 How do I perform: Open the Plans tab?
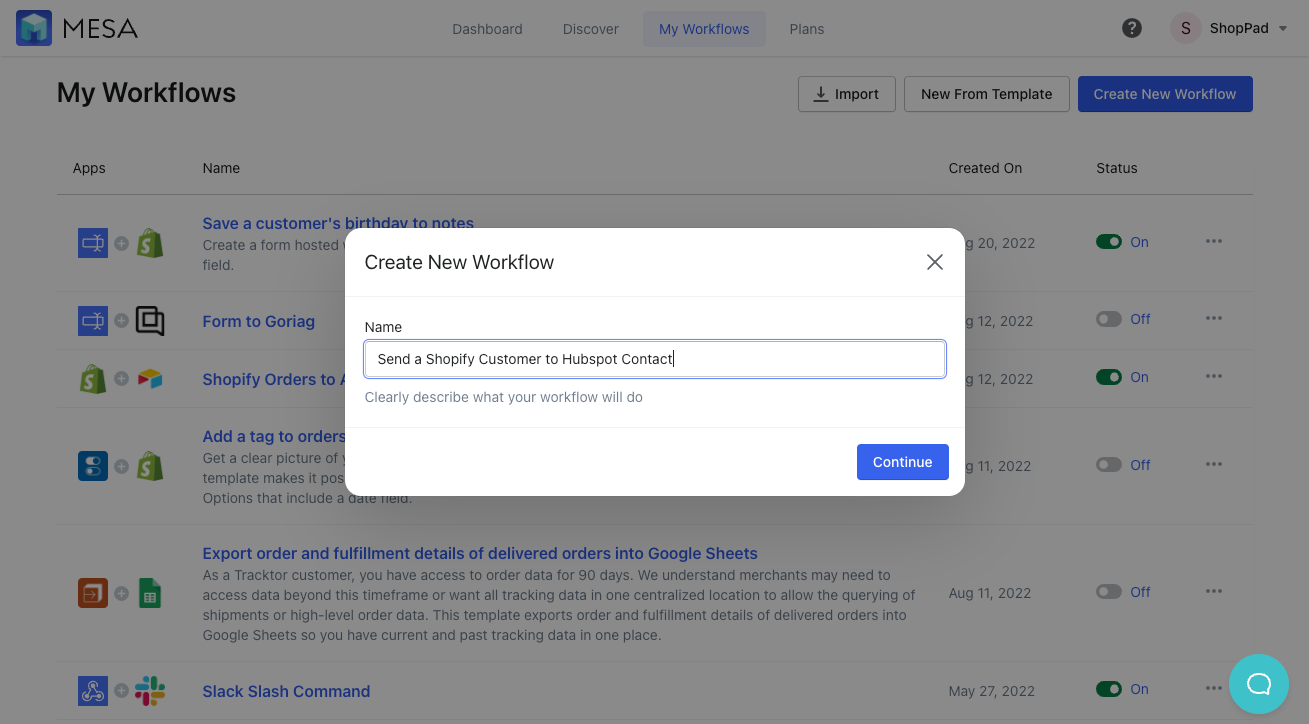(807, 29)
